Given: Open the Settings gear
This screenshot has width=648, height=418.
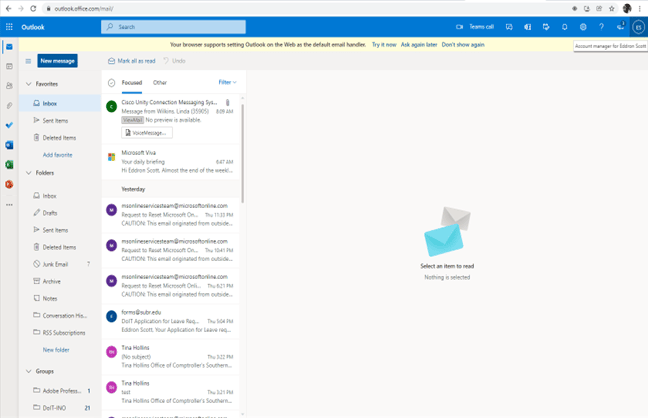Looking at the screenshot, I should [583, 27].
